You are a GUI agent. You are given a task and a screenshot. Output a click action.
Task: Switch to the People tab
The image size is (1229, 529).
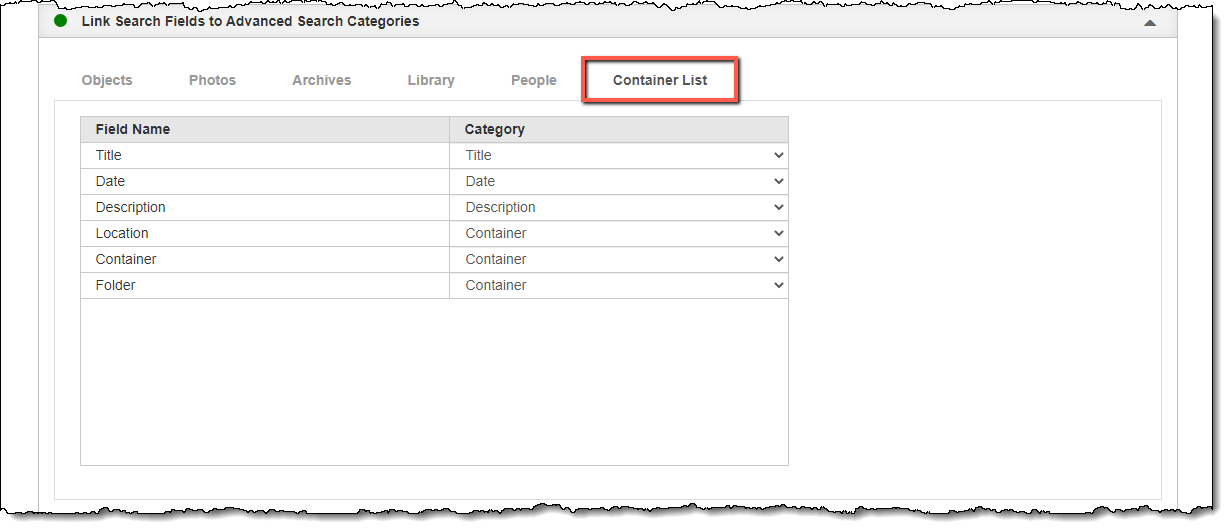coord(533,80)
